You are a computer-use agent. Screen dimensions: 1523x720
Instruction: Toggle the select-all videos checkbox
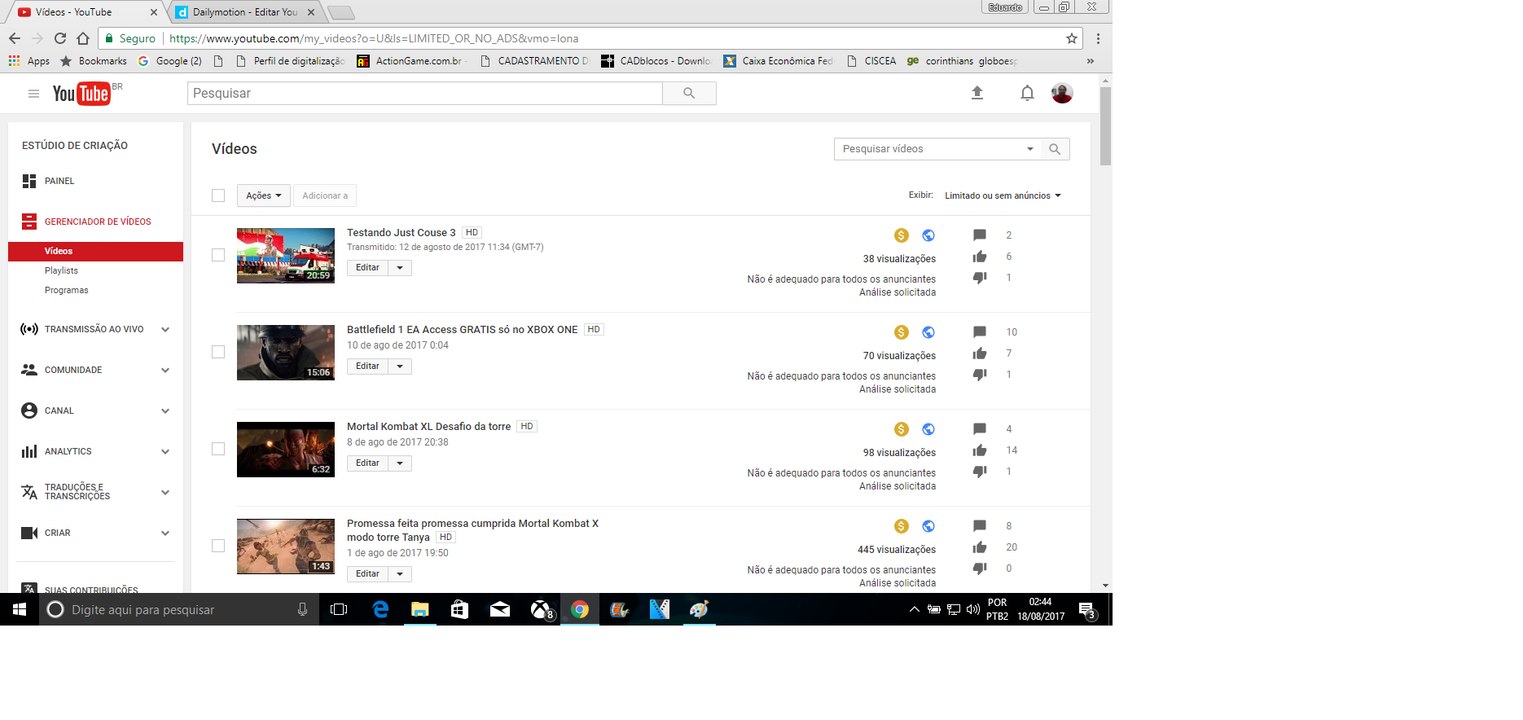[218, 196]
